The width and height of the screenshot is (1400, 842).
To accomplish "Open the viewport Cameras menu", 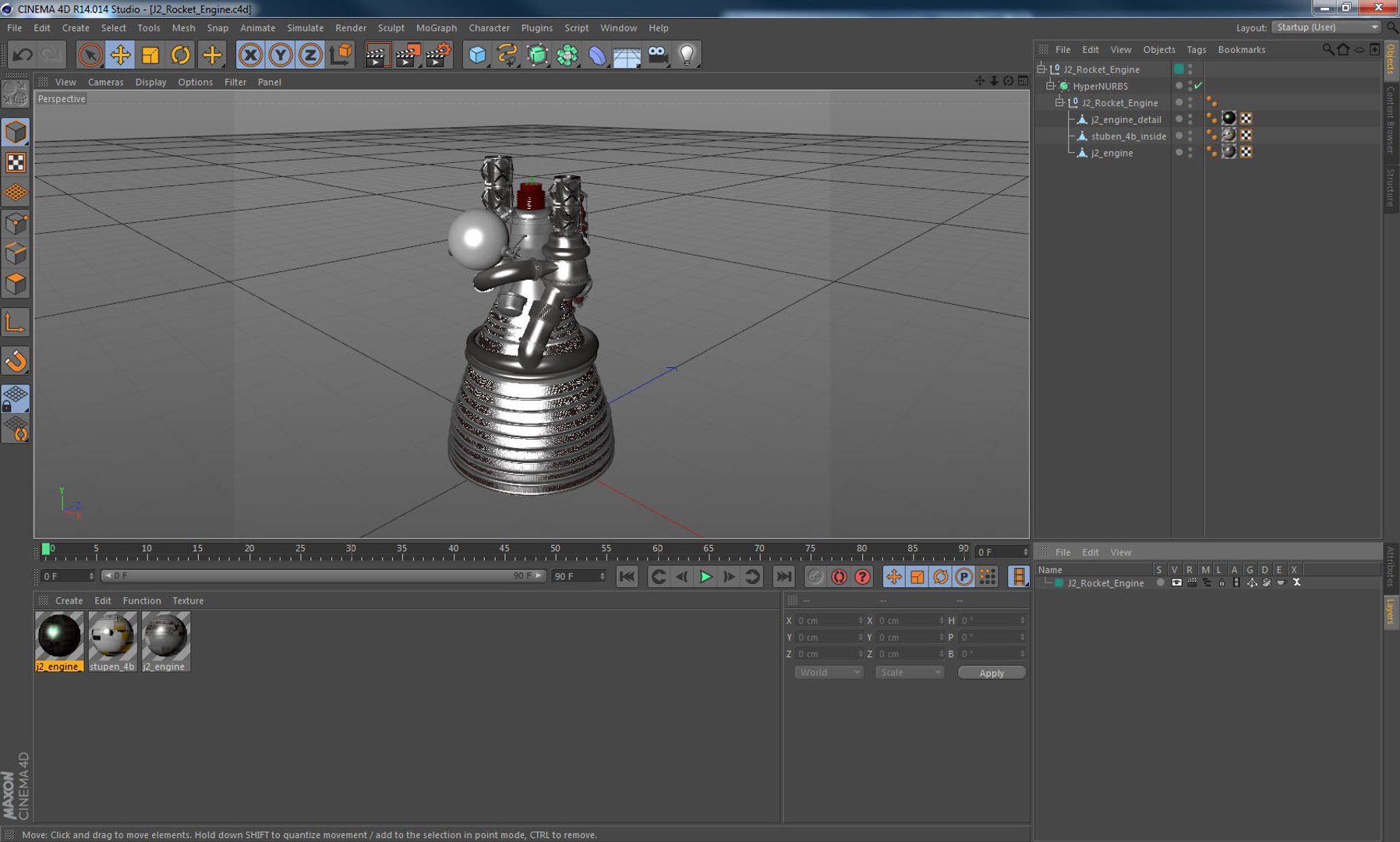I will click(105, 82).
